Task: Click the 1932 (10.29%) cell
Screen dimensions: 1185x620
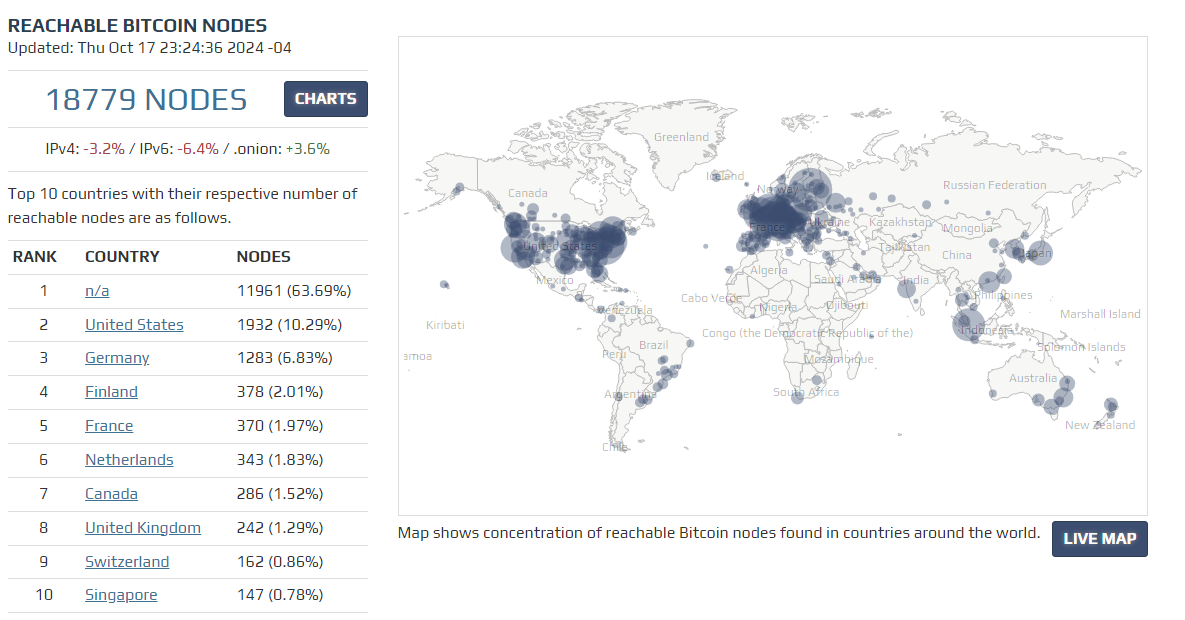Action: tap(289, 325)
